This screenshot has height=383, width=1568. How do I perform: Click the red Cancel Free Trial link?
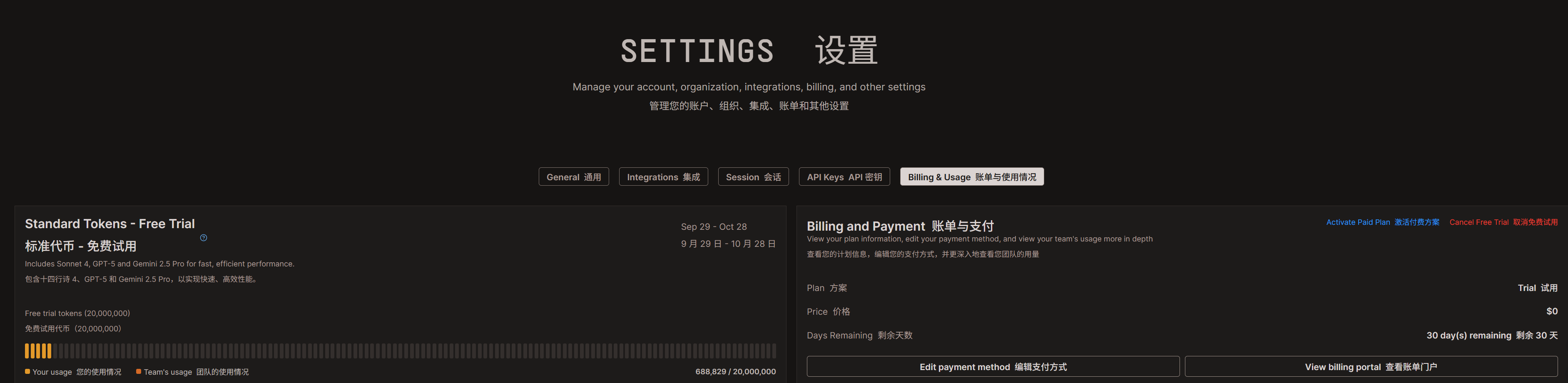click(x=1503, y=222)
